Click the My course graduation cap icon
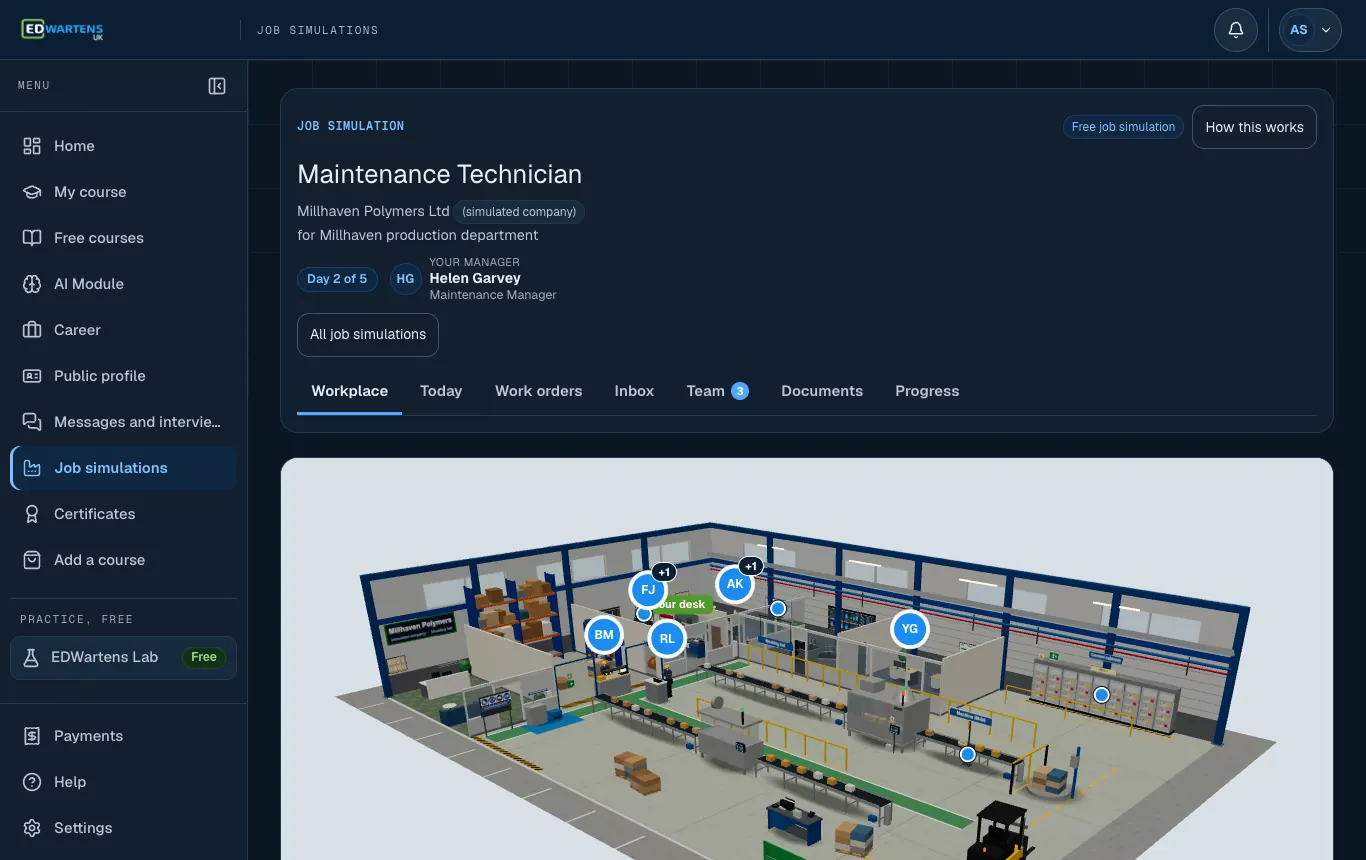The width and height of the screenshot is (1366, 860). pos(32,192)
